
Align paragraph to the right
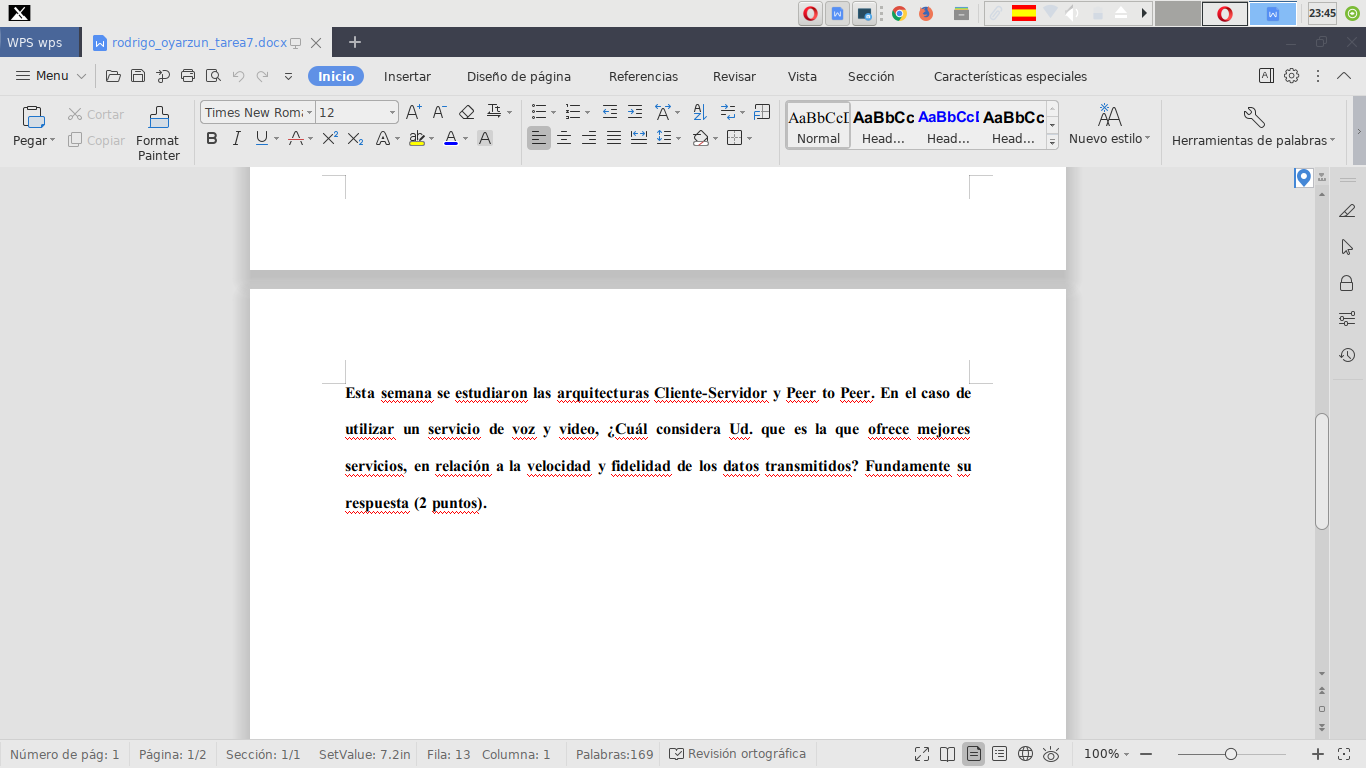[x=589, y=139]
